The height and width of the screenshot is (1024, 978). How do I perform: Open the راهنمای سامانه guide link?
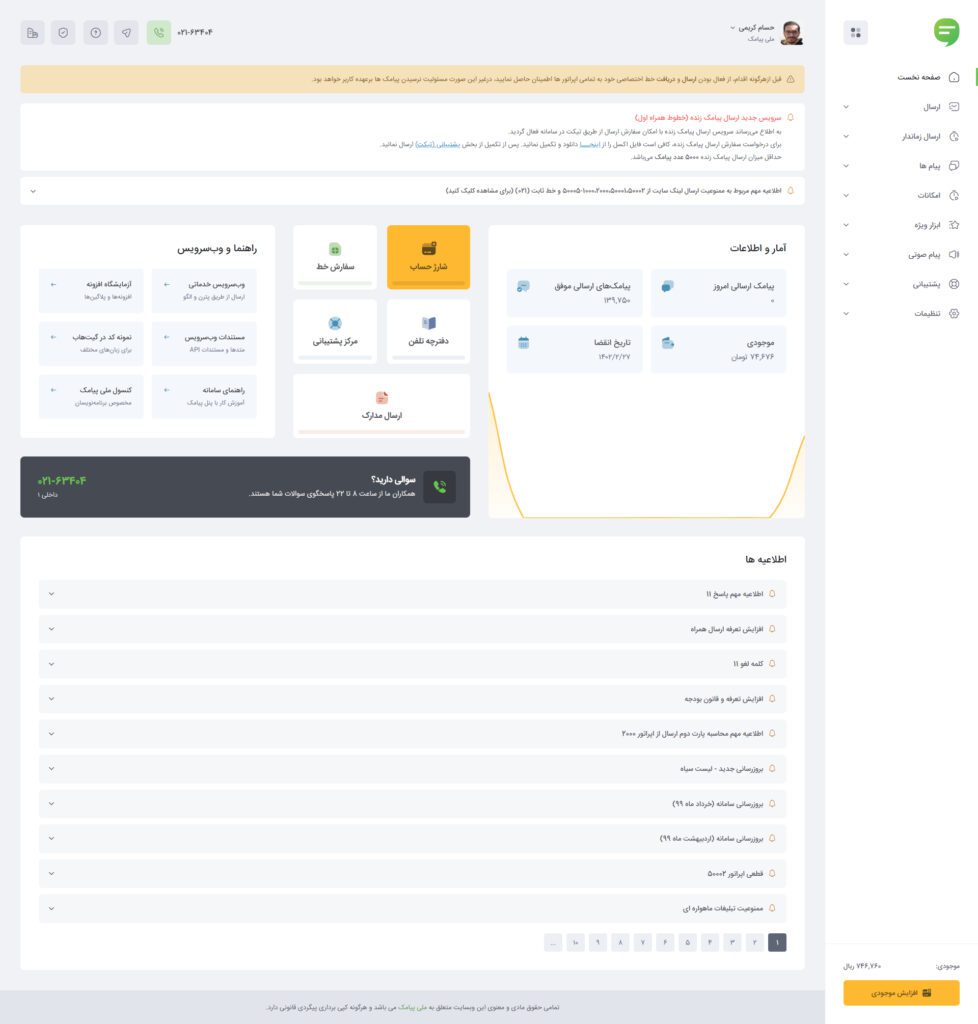click(204, 396)
